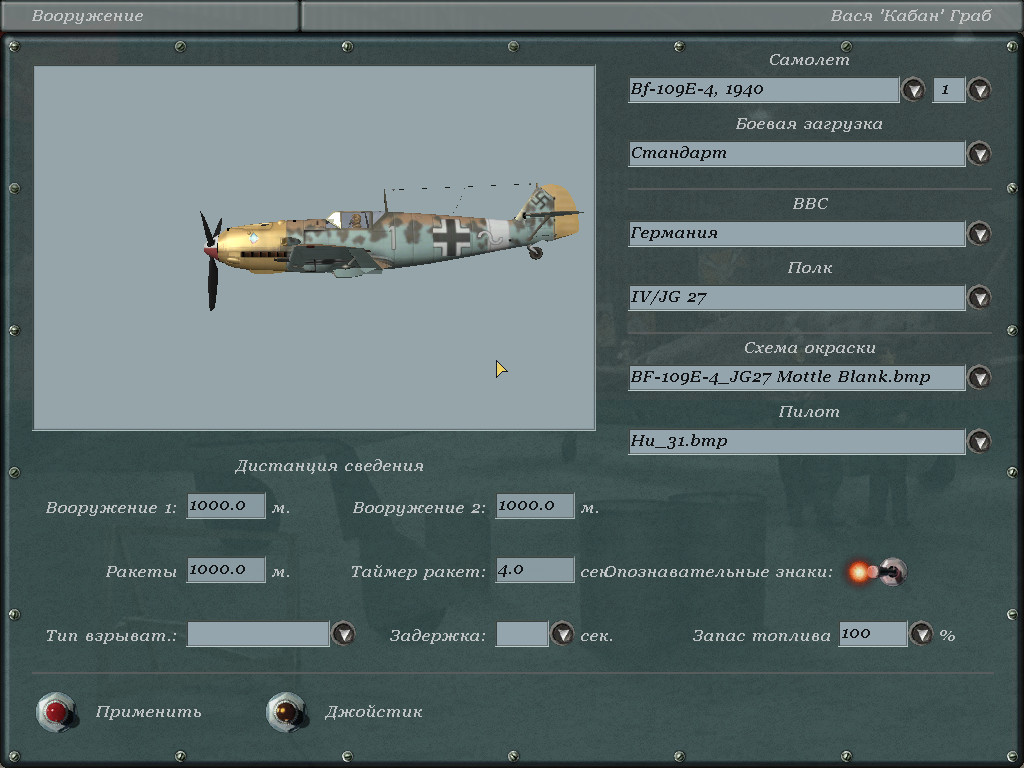Open the Задержка delay dropdown arrow
Image resolution: width=1024 pixels, height=768 pixels.
(x=562, y=634)
